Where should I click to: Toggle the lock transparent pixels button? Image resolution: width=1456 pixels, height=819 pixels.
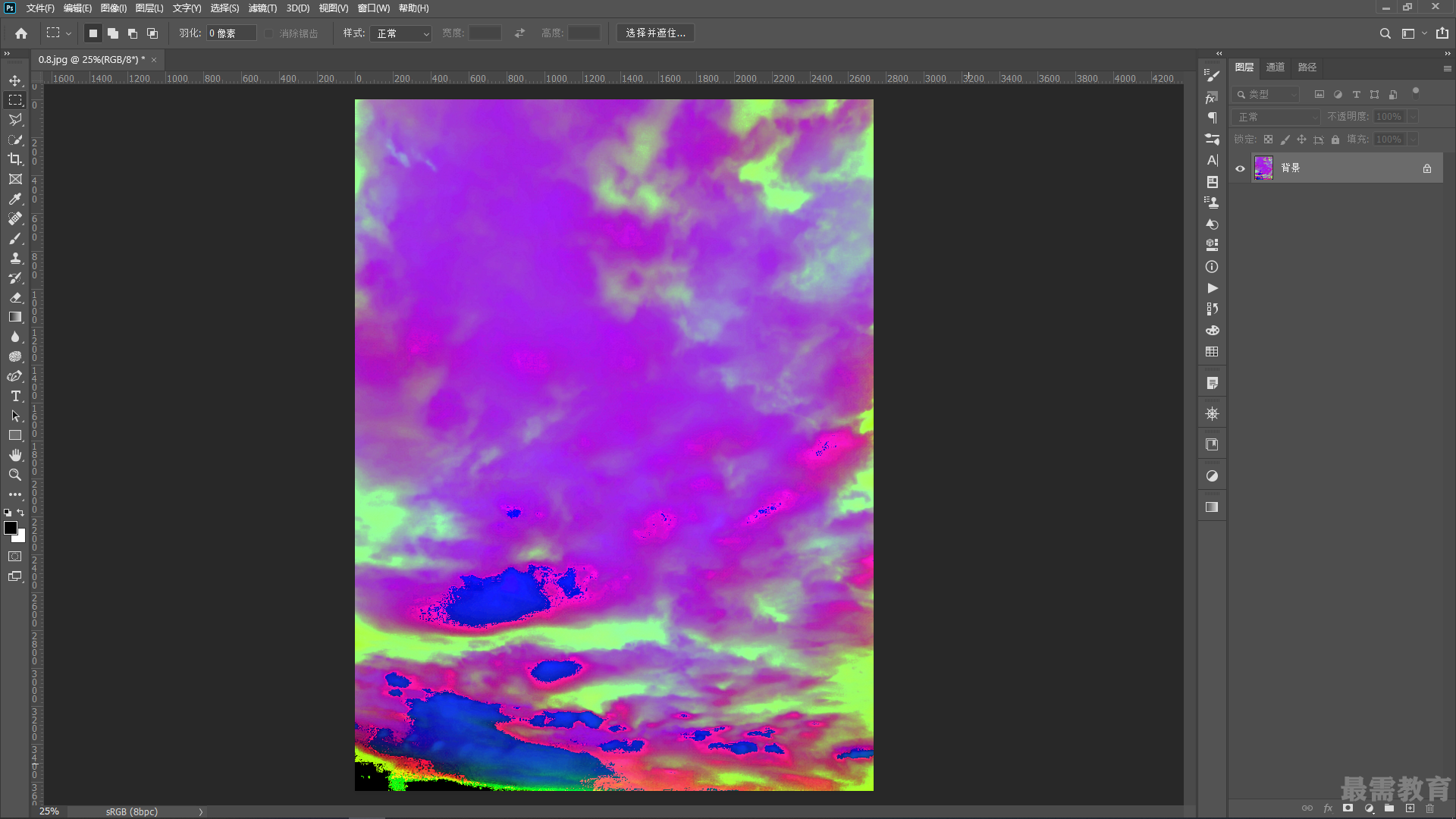(x=1268, y=140)
